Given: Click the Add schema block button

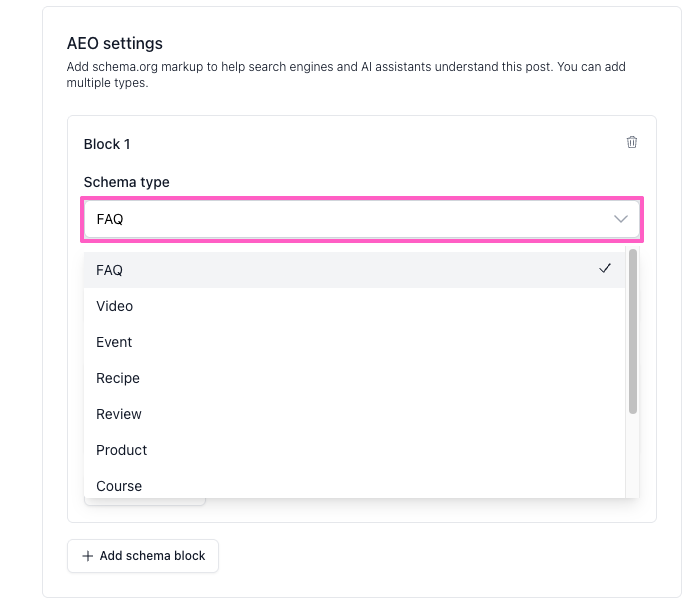Looking at the screenshot, I should click(x=143, y=556).
